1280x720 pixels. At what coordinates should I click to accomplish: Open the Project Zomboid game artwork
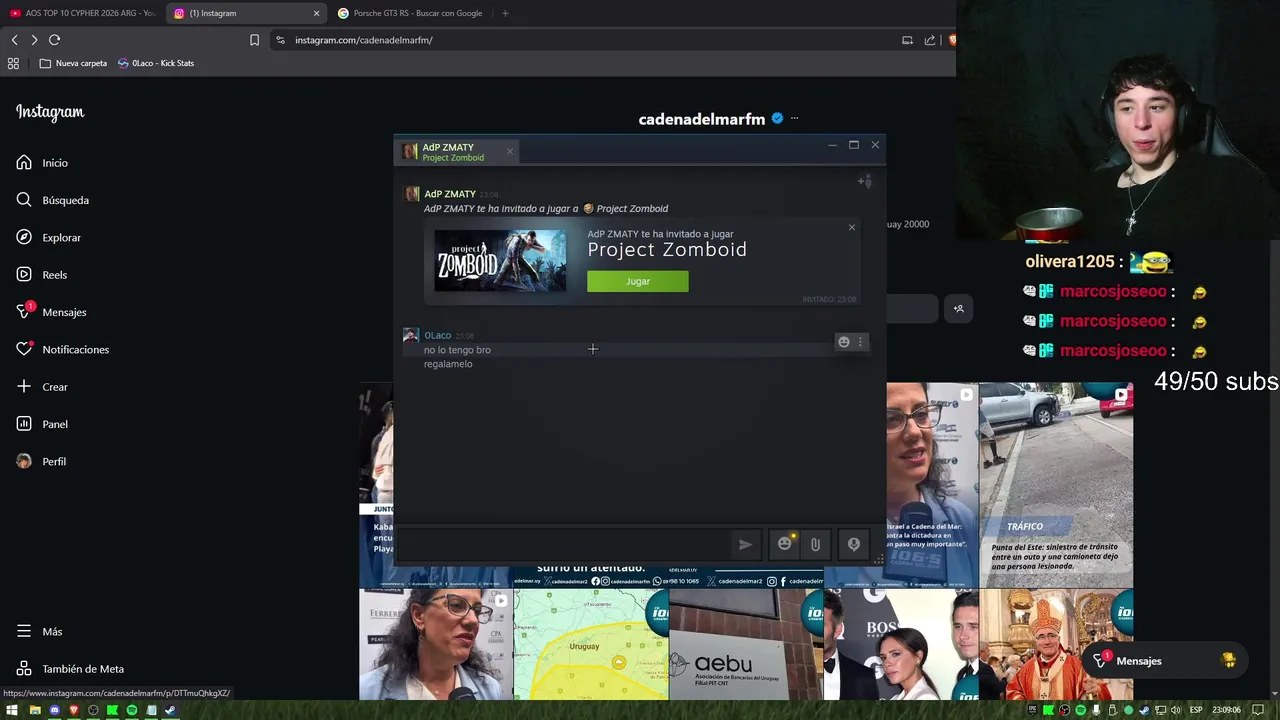[501, 261]
